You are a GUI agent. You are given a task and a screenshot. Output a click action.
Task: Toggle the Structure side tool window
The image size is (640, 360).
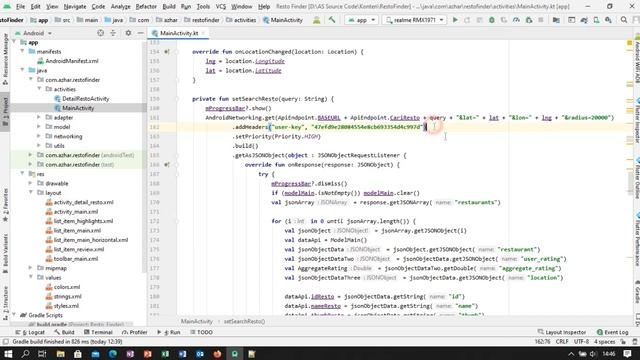pyautogui.click(x=5, y=303)
